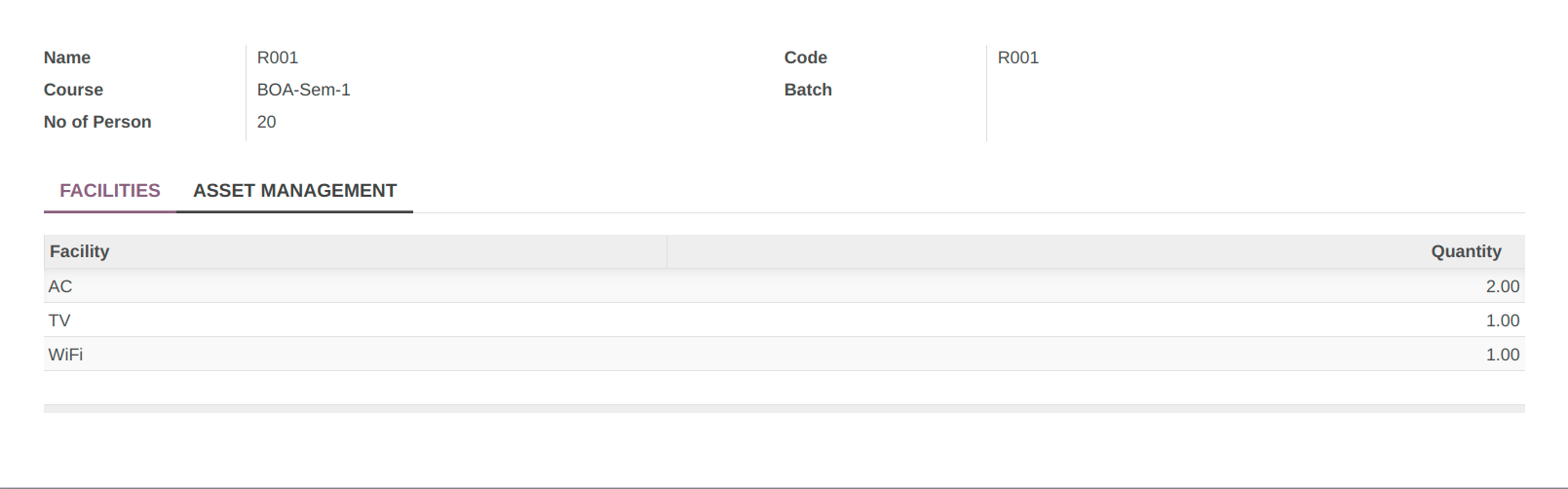This screenshot has width=1568, height=489.
Task: Click the 1.00 quantity for TV
Action: 1503,320
